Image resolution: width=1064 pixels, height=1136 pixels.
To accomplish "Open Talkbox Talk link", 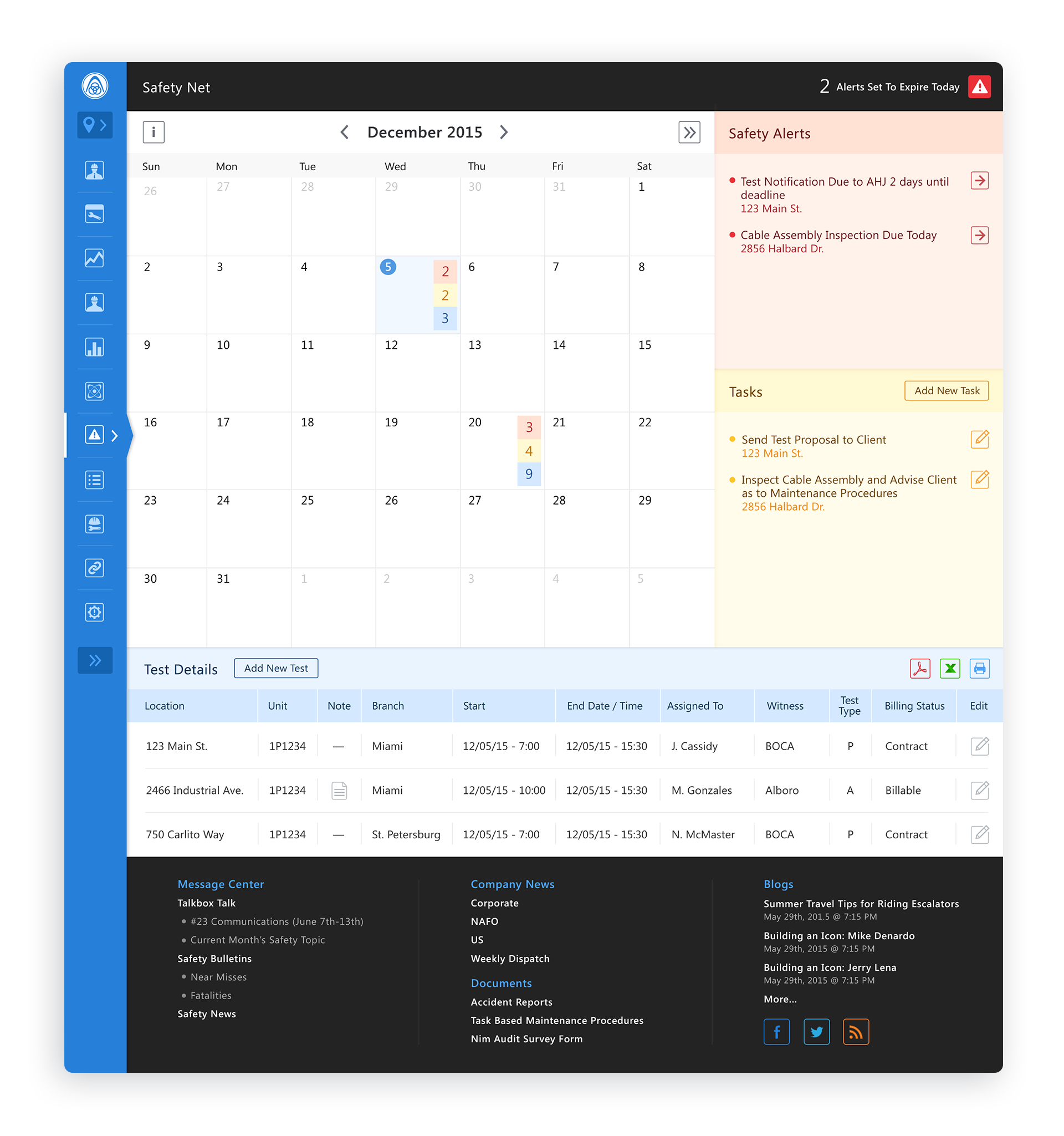I will [206, 903].
